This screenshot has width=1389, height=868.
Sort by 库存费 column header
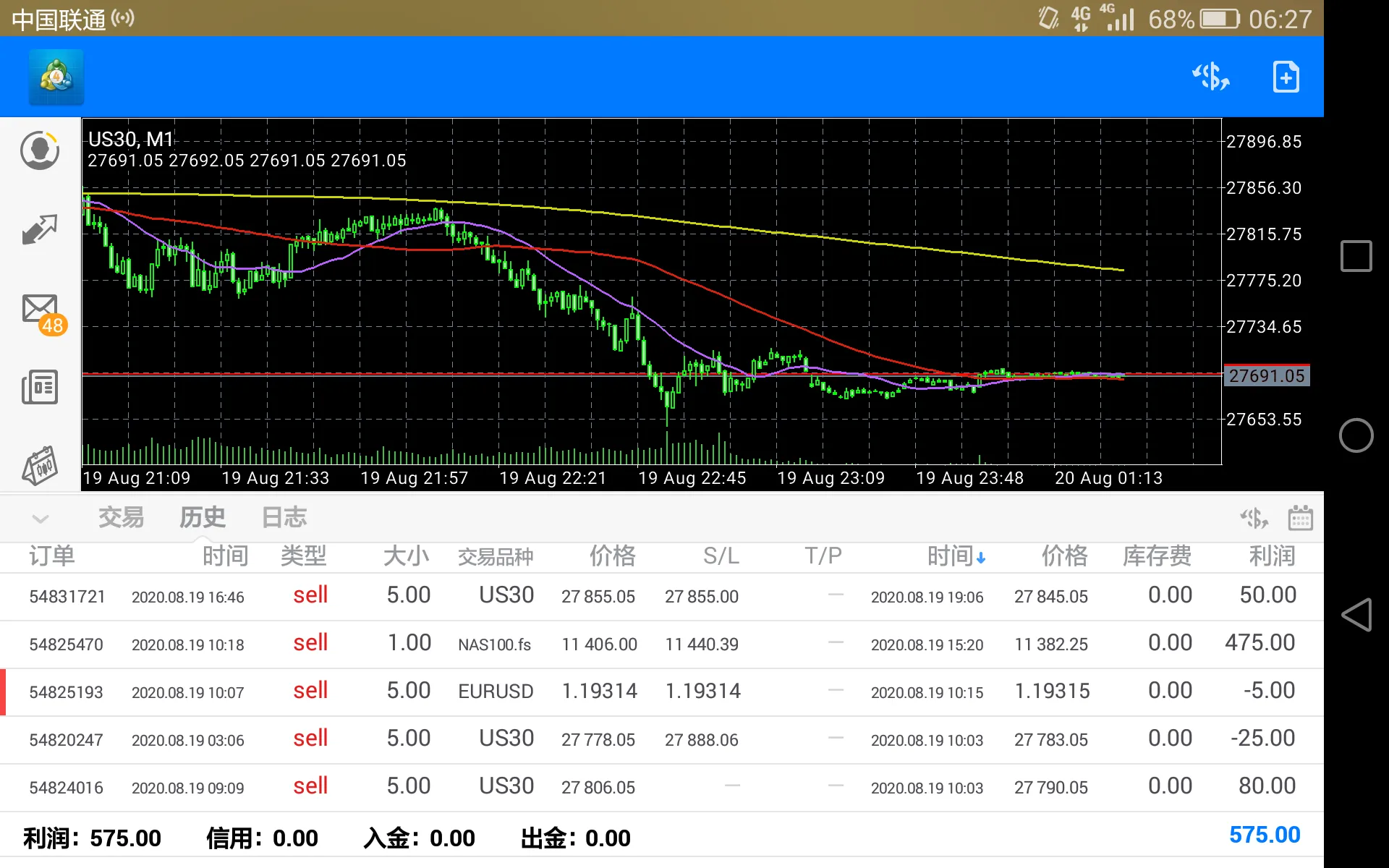click(x=1157, y=556)
